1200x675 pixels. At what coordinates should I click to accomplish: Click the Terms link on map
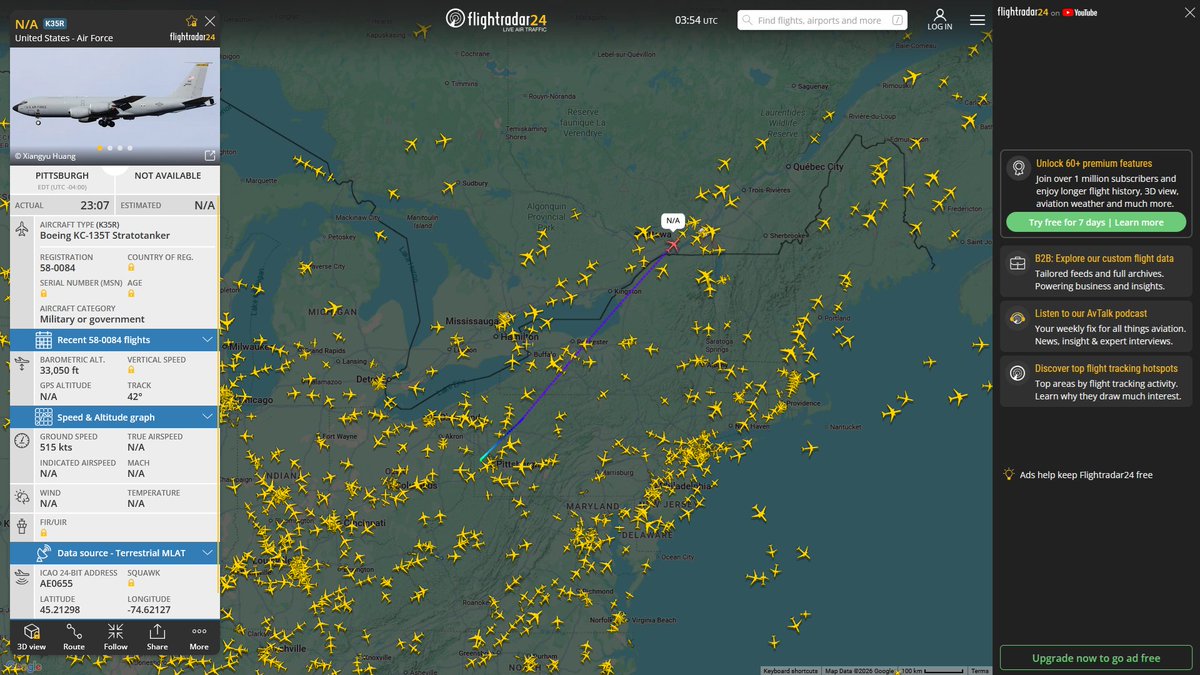click(980, 671)
